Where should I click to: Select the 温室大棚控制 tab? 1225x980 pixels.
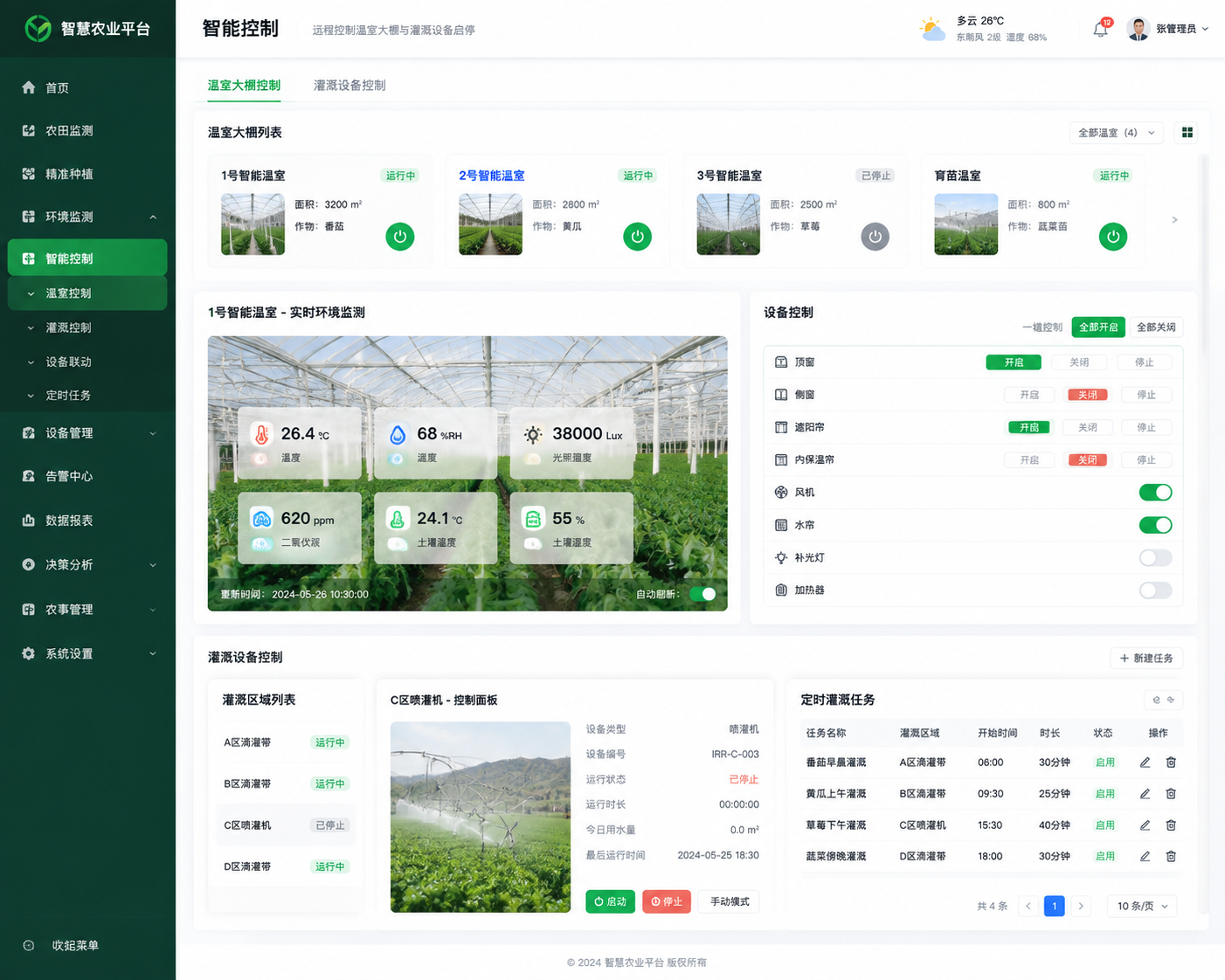point(244,86)
